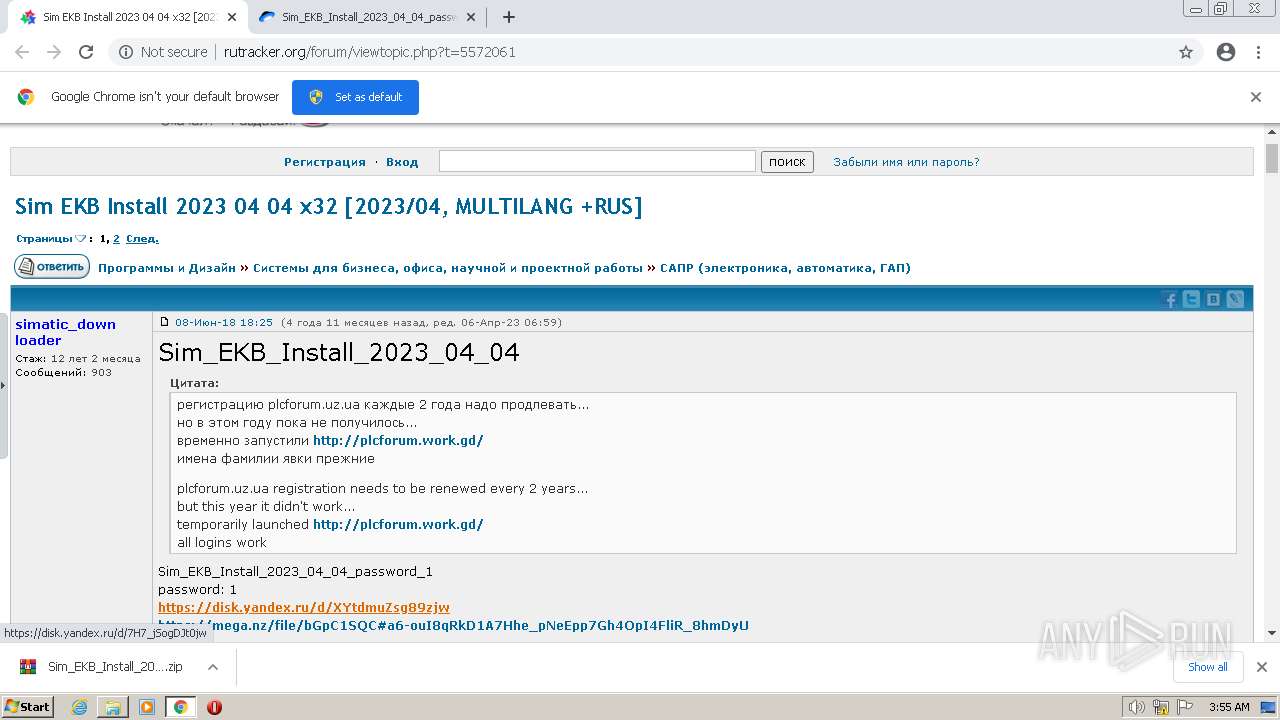Go to page 2 of the topic
1280x720 pixels.
point(116,239)
